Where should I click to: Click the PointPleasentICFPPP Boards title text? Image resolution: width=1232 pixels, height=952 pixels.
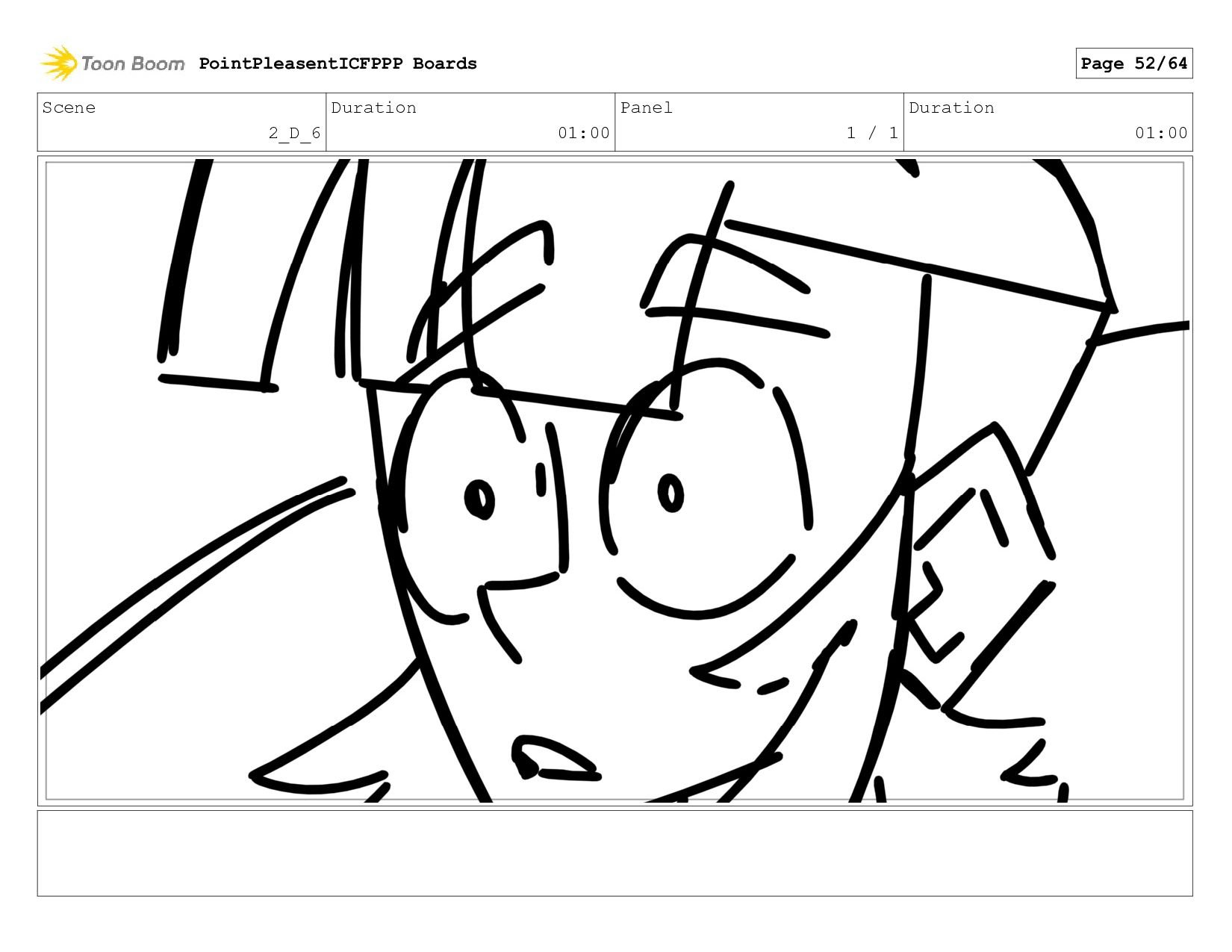point(337,63)
